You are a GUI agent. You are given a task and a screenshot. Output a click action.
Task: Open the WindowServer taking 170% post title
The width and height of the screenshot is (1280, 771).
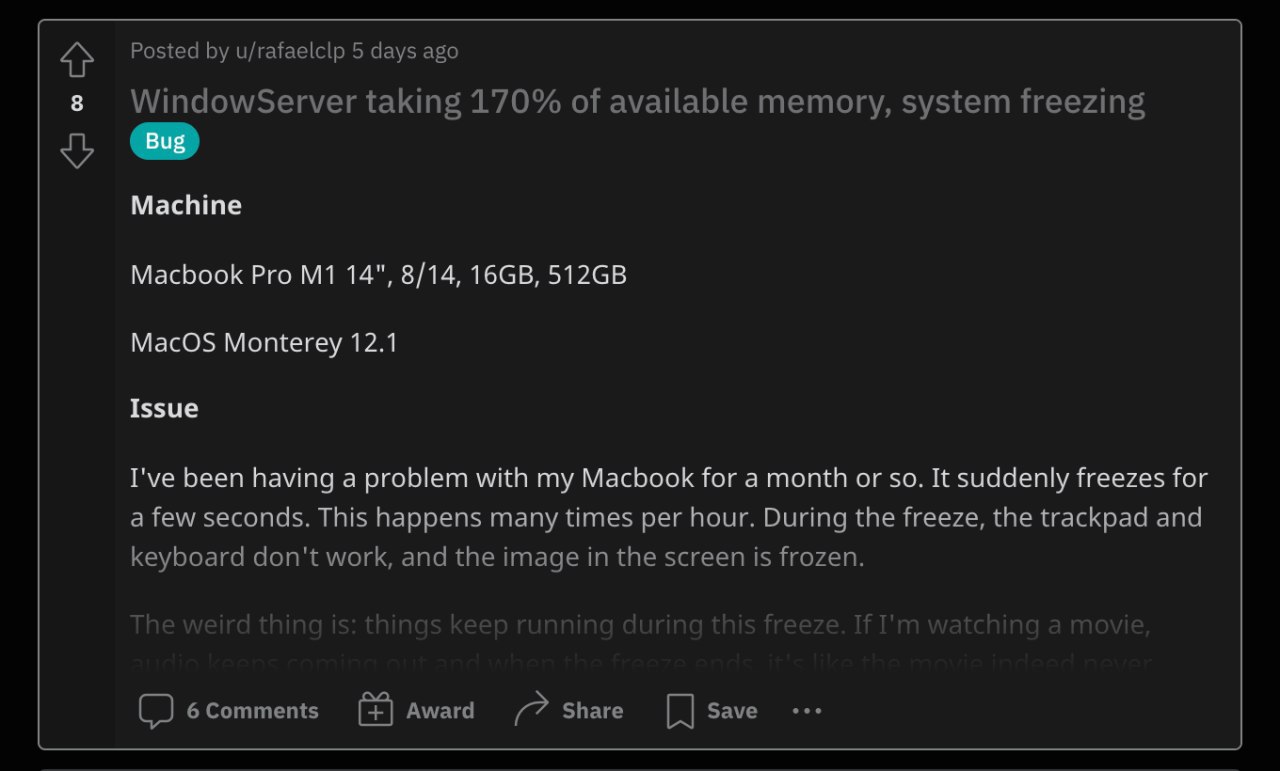[x=638, y=101]
